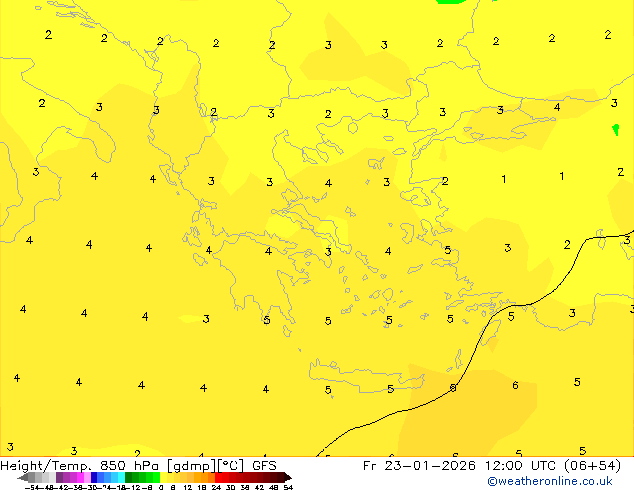Click the bright red swatch at legend value 24

point(218,477)
